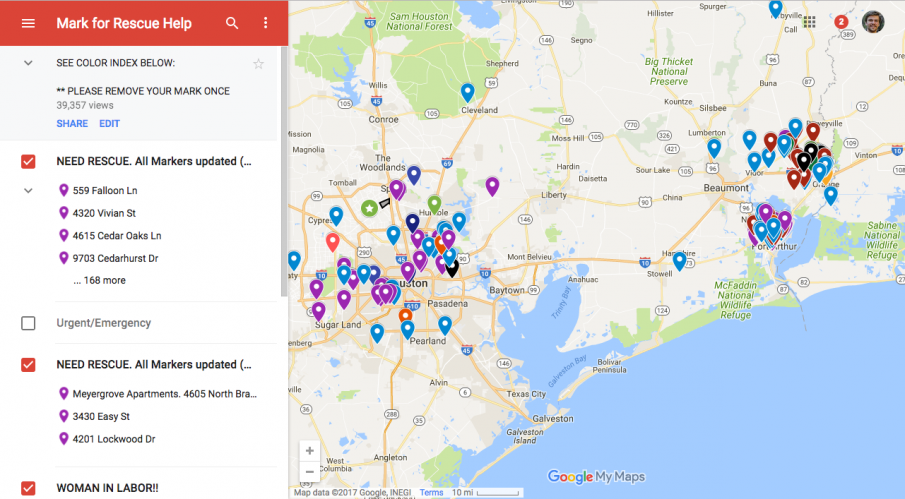Open the Terms link on the map

(431, 493)
